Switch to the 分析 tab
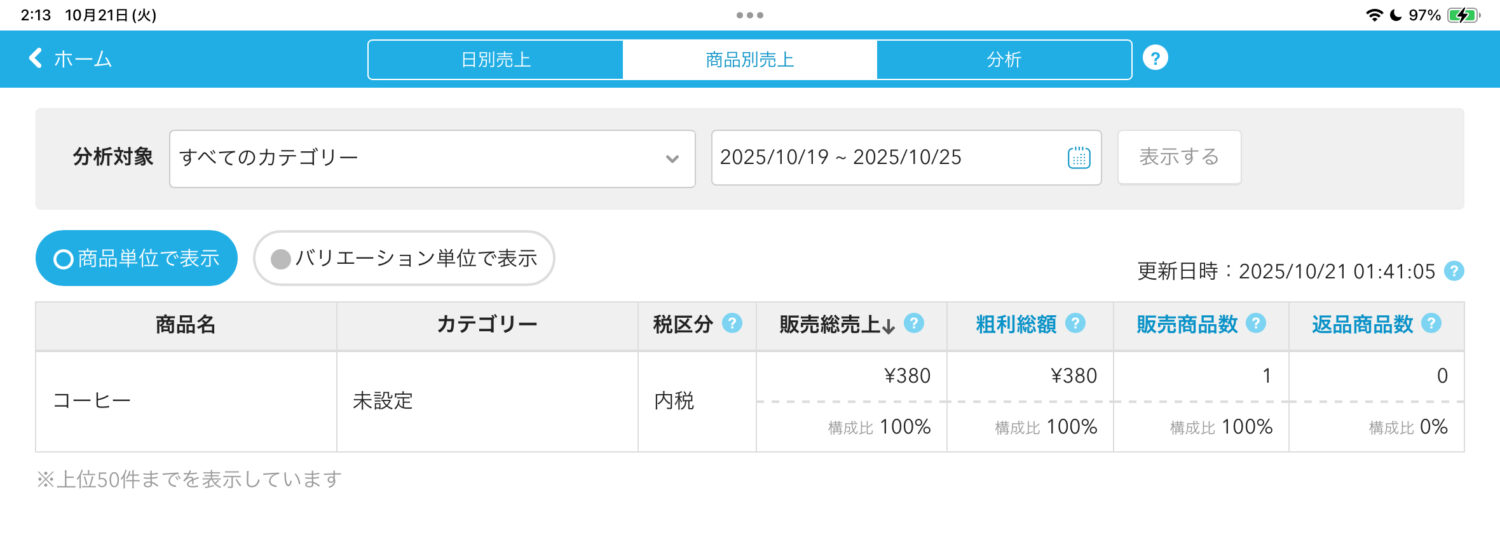Screen dimensions: 1500x546 (x=1004, y=59)
